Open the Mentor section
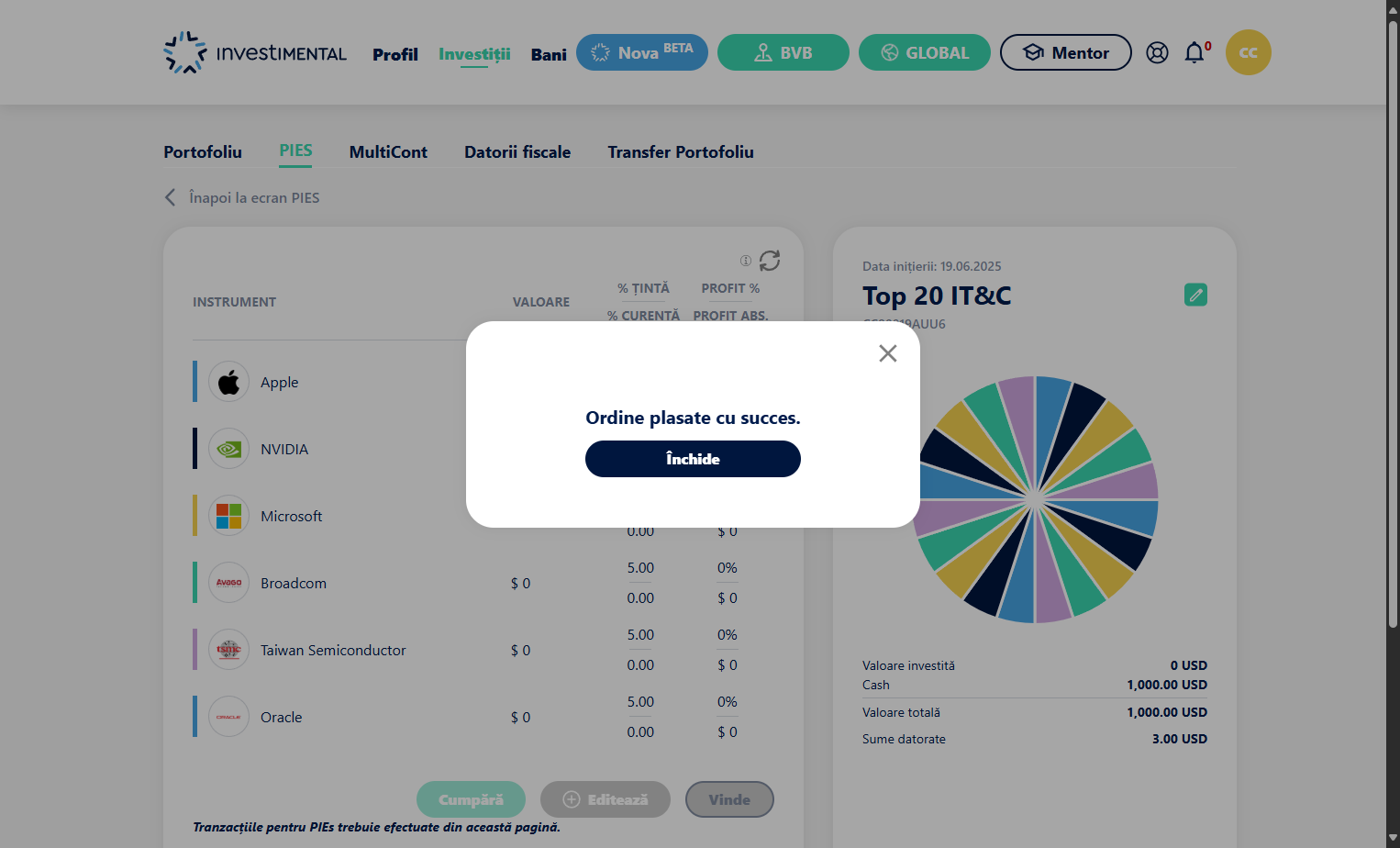This screenshot has height=848, width=1400. [x=1066, y=52]
